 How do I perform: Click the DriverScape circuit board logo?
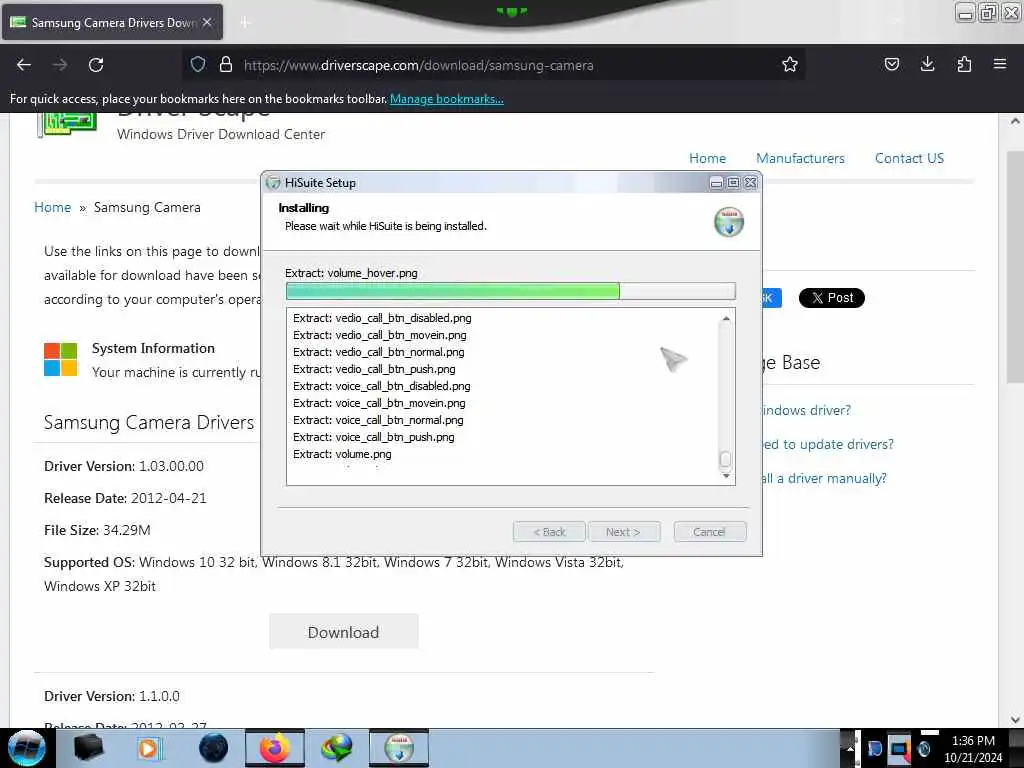click(x=67, y=125)
